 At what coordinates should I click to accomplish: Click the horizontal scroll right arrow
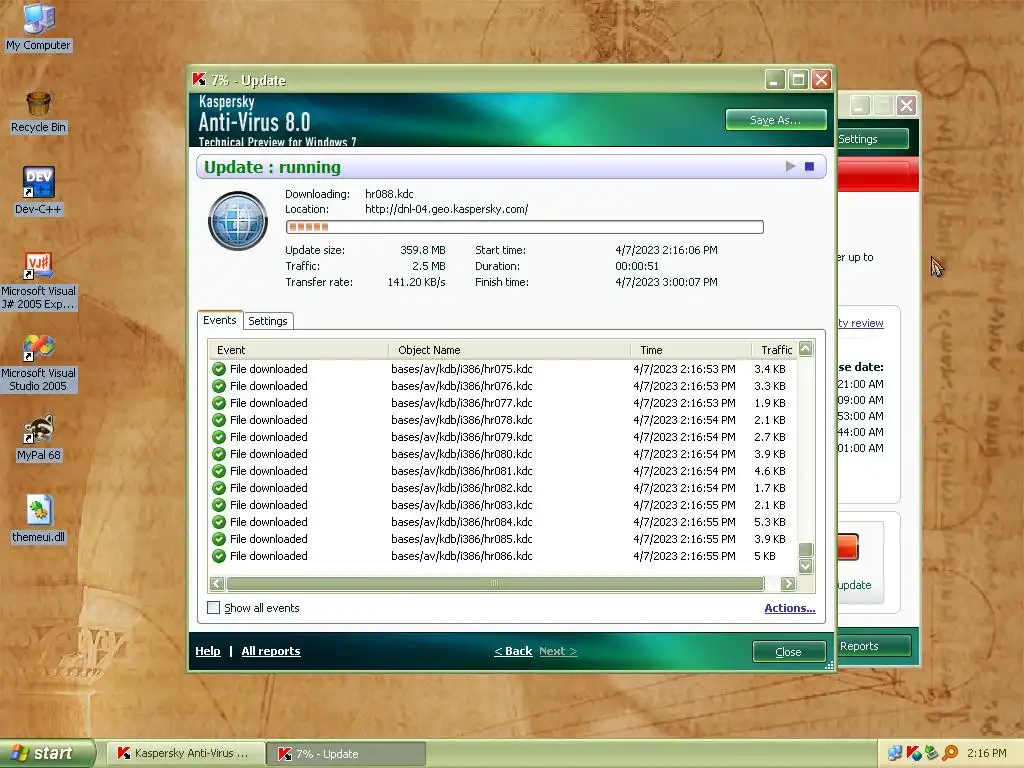[788, 583]
